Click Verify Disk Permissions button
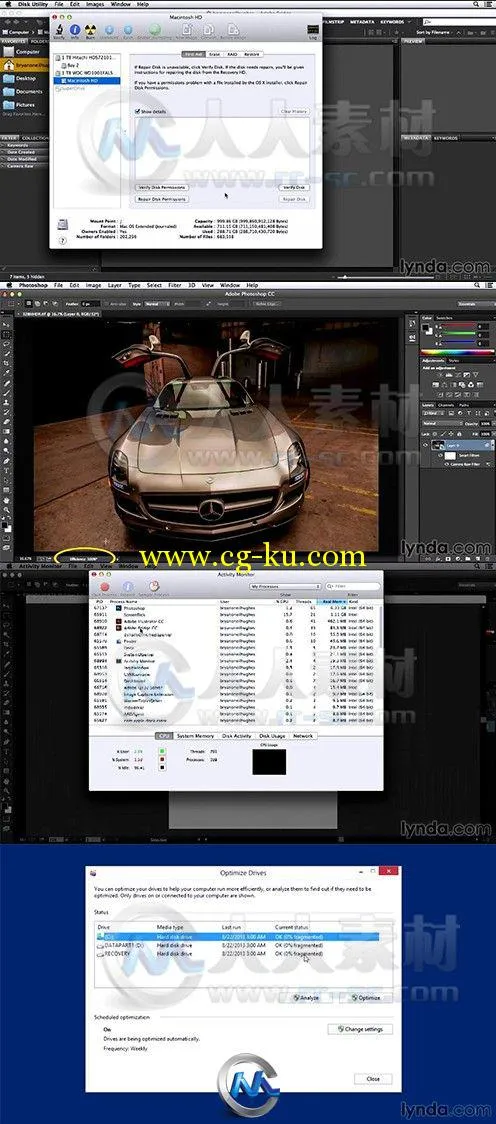The image size is (496, 1124). click(161, 187)
